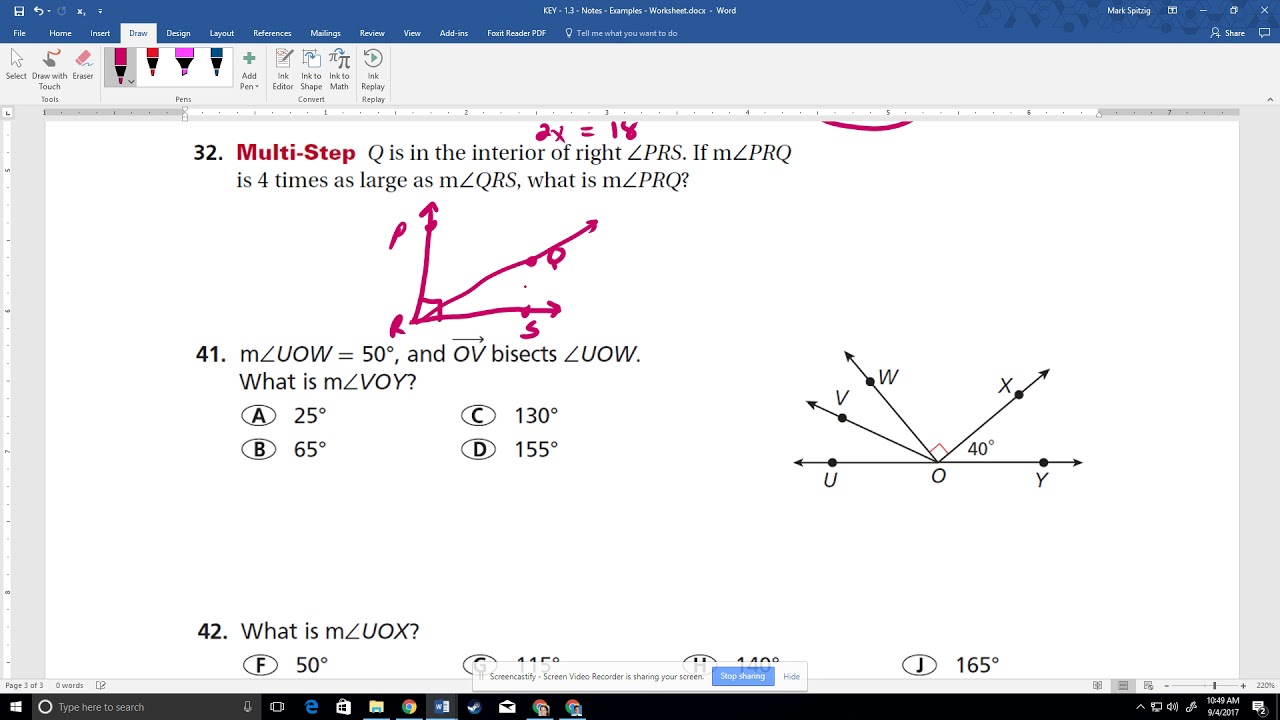Enable Ink to Shape conversion
Screen dimensions: 1280x720
click(x=311, y=69)
